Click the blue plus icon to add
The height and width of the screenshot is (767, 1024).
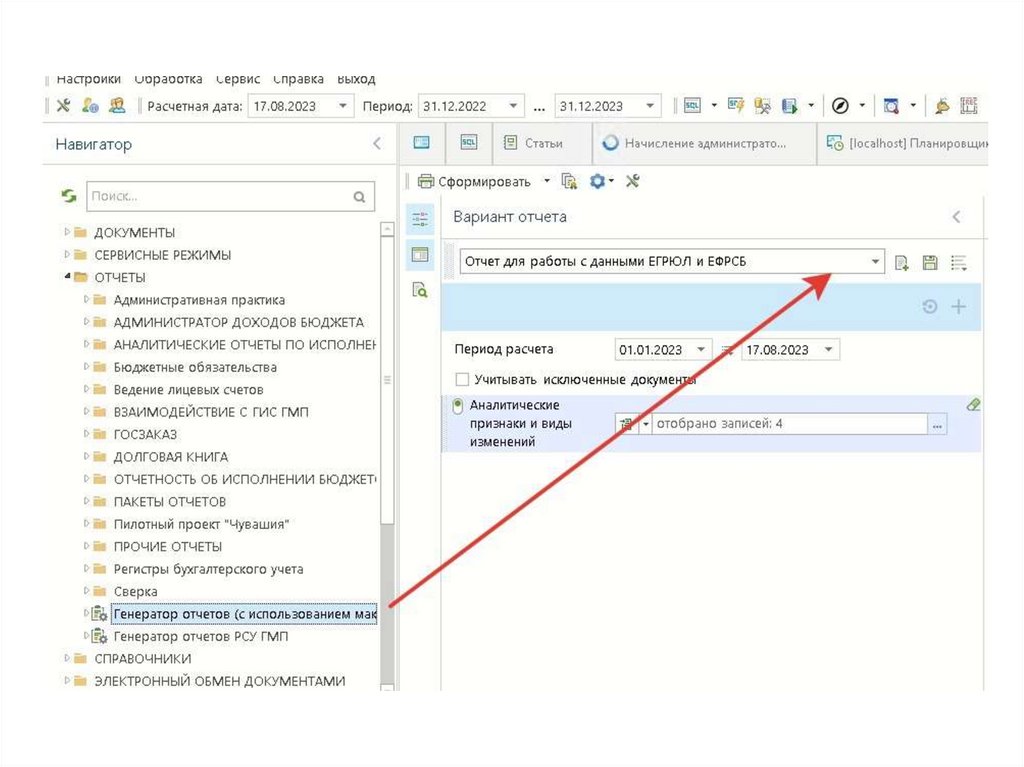point(959,307)
